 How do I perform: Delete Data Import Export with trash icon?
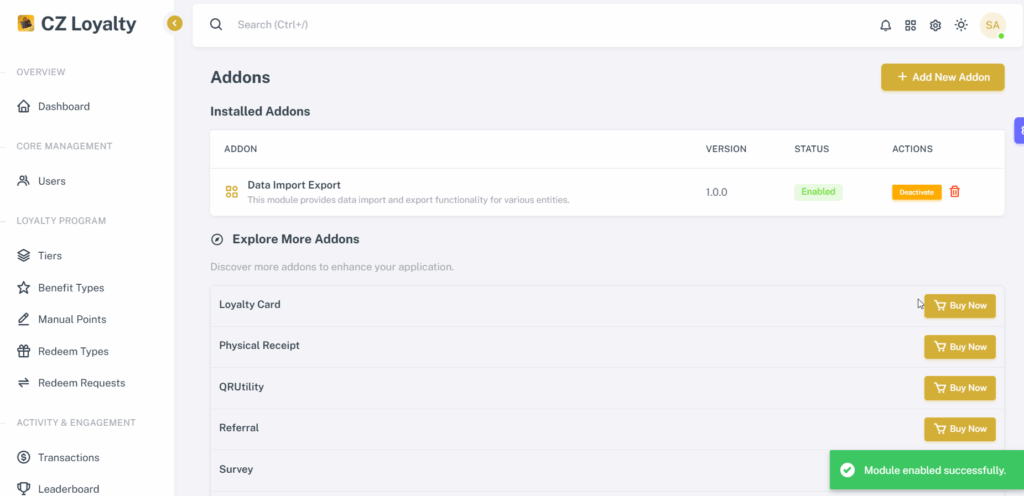click(955, 192)
